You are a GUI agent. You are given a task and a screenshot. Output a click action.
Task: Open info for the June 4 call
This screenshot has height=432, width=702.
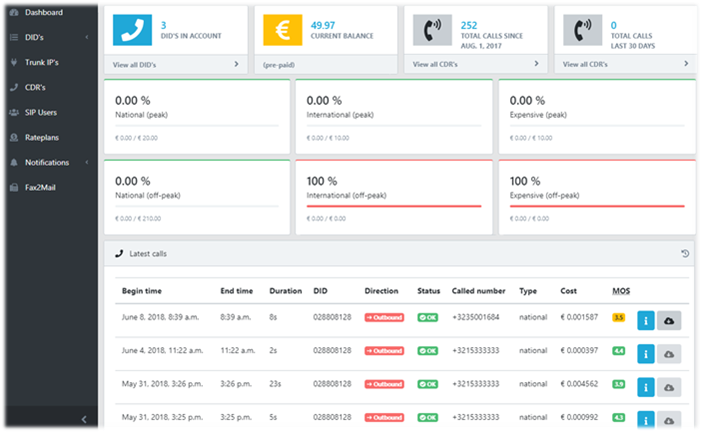(x=645, y=352)
